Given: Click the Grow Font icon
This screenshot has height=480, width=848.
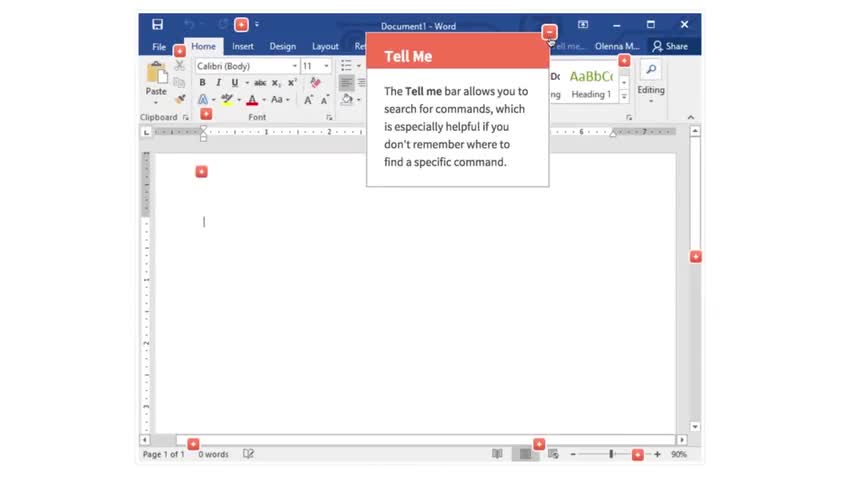Looking at the screenshot, I should [x=308, y=99].
